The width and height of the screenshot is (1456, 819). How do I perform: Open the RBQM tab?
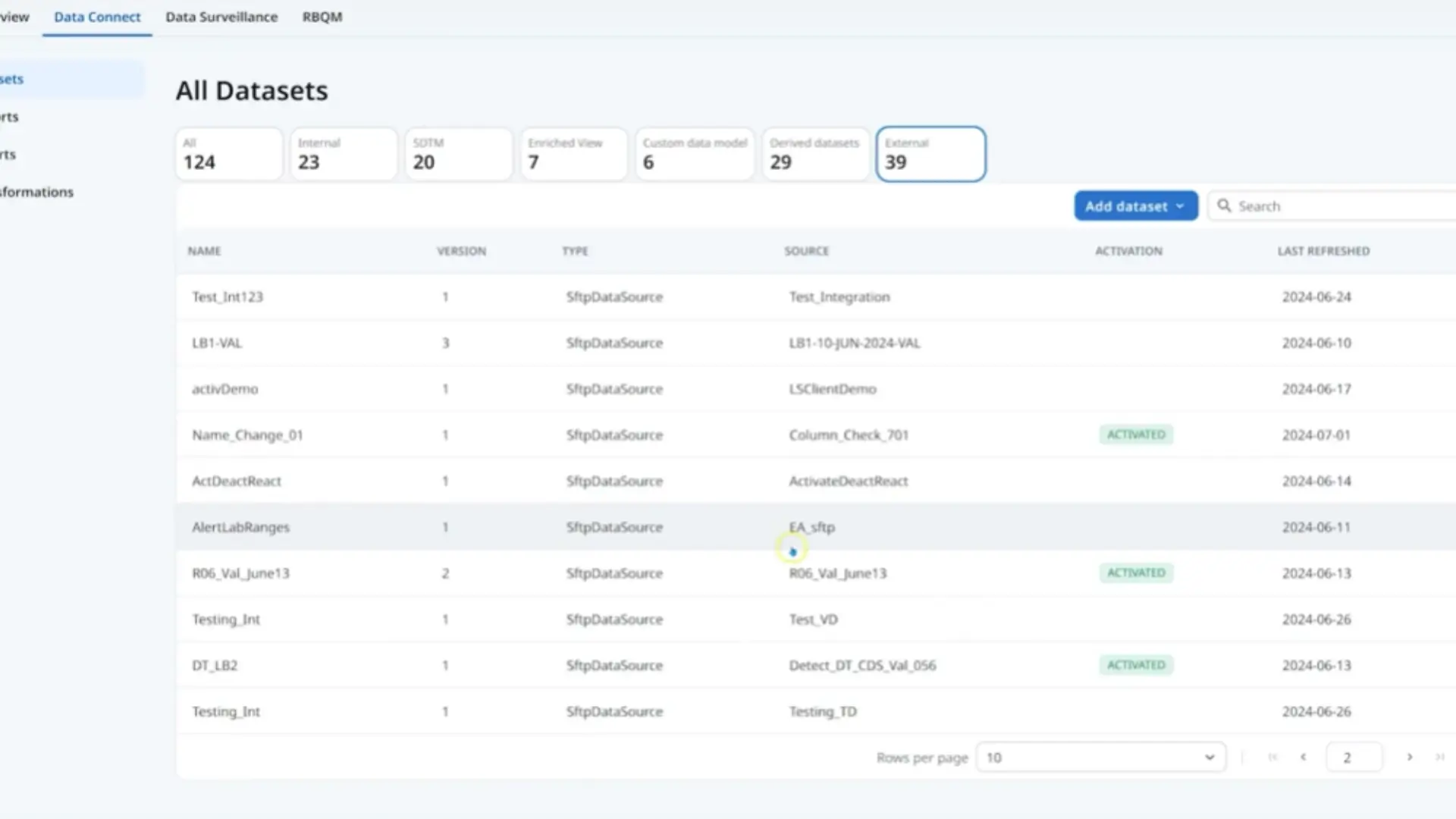(x=322, y=17)
